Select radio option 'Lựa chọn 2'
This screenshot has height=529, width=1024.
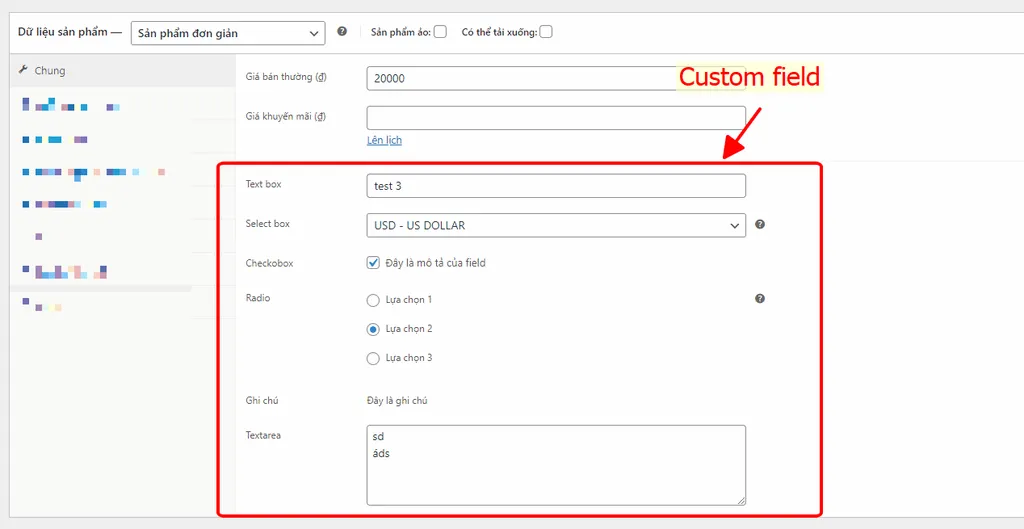point(373,329)
